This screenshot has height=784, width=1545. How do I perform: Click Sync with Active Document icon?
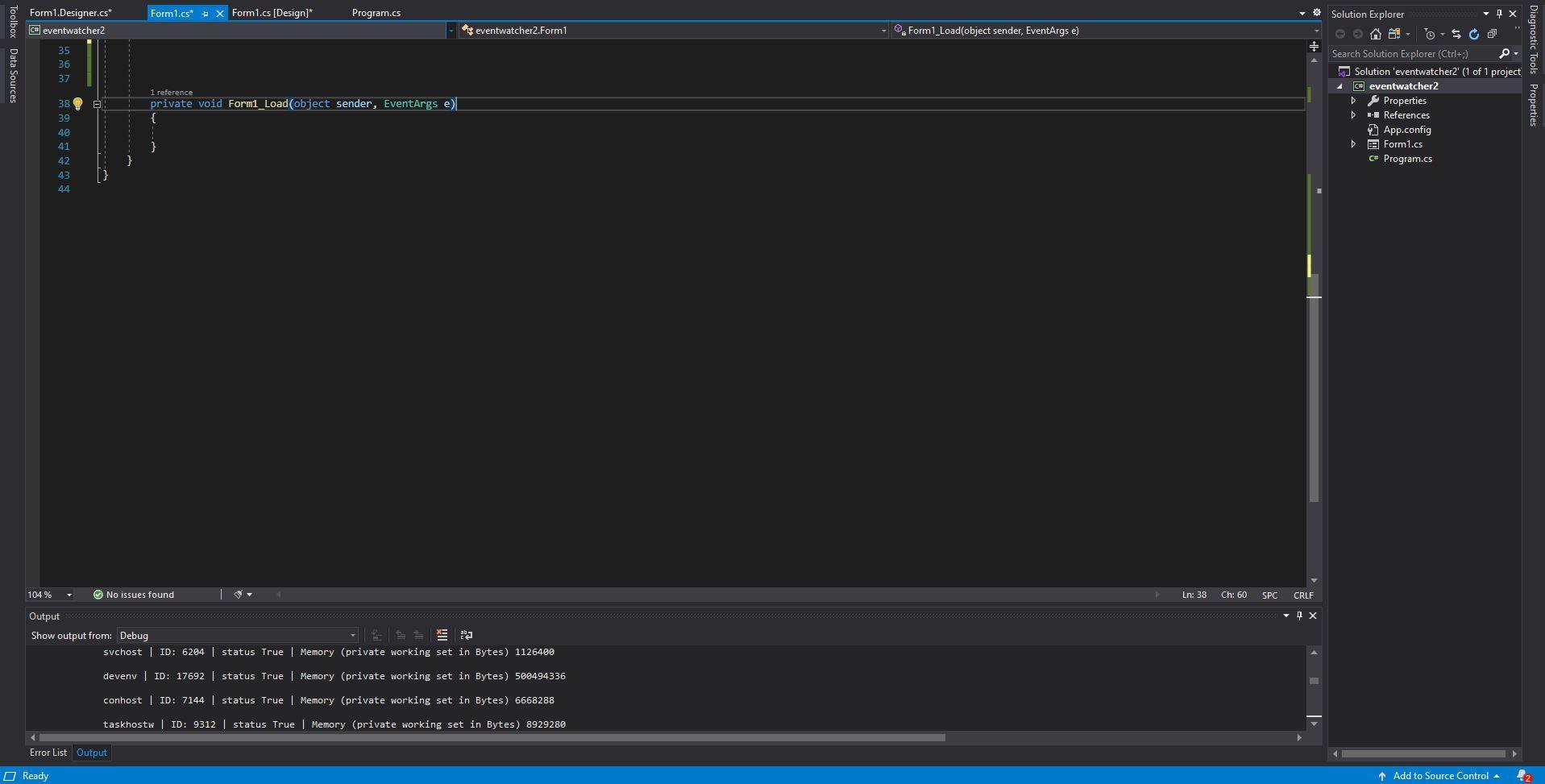point(1456,34)
